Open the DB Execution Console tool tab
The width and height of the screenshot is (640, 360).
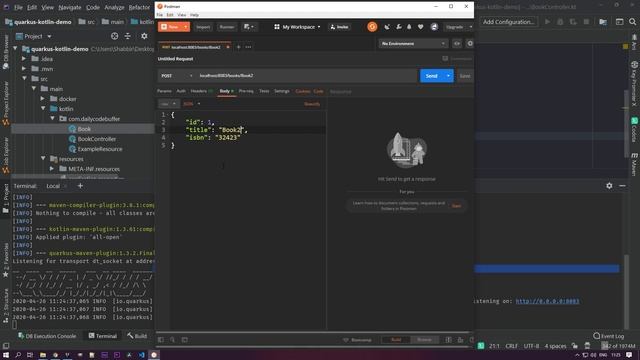point(47,336)
